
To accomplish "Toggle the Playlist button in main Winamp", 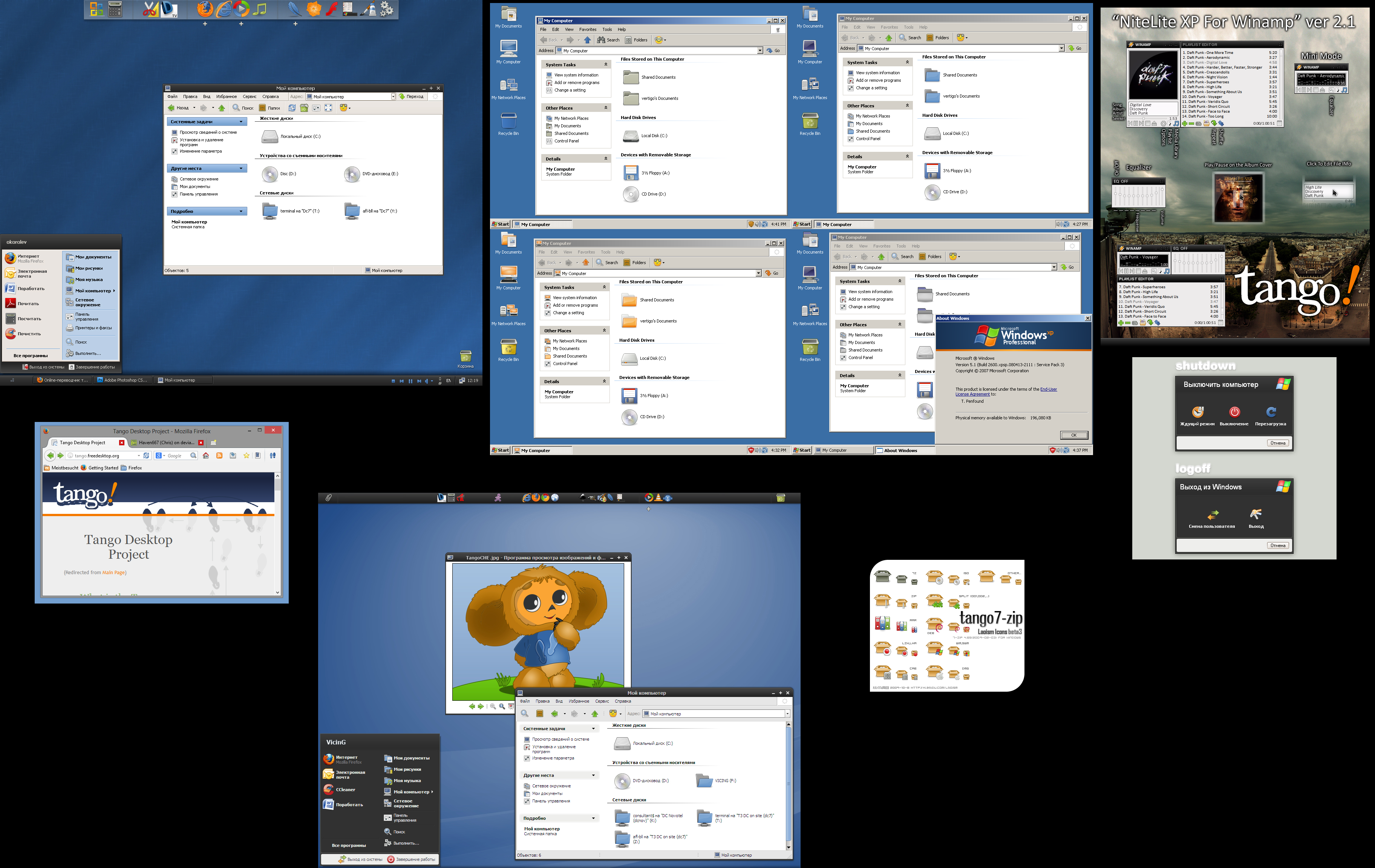I will (x=1170, y=124).
